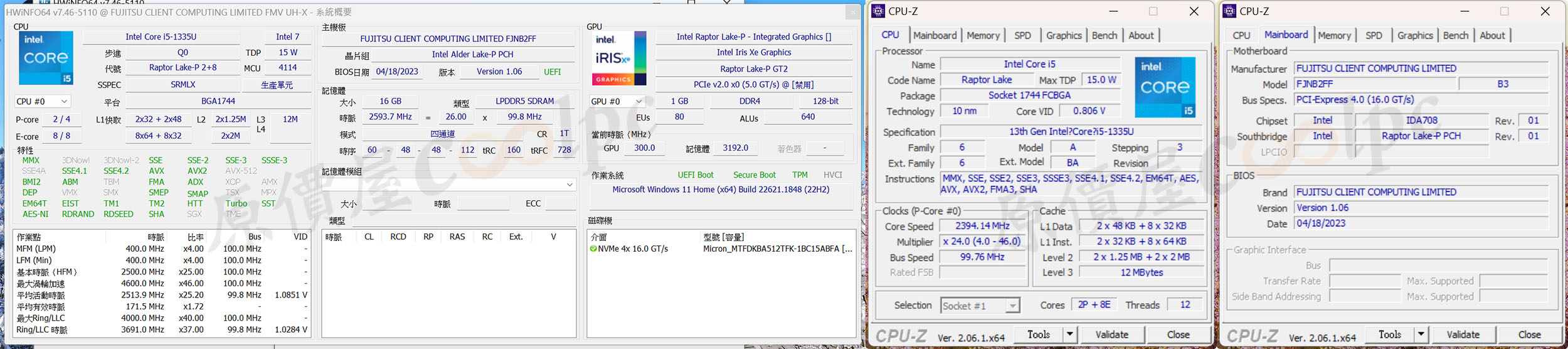Click the Core Speed value 2394.14 MHz
This screenshot has height=349, width=1568.
tap(982, 226)
